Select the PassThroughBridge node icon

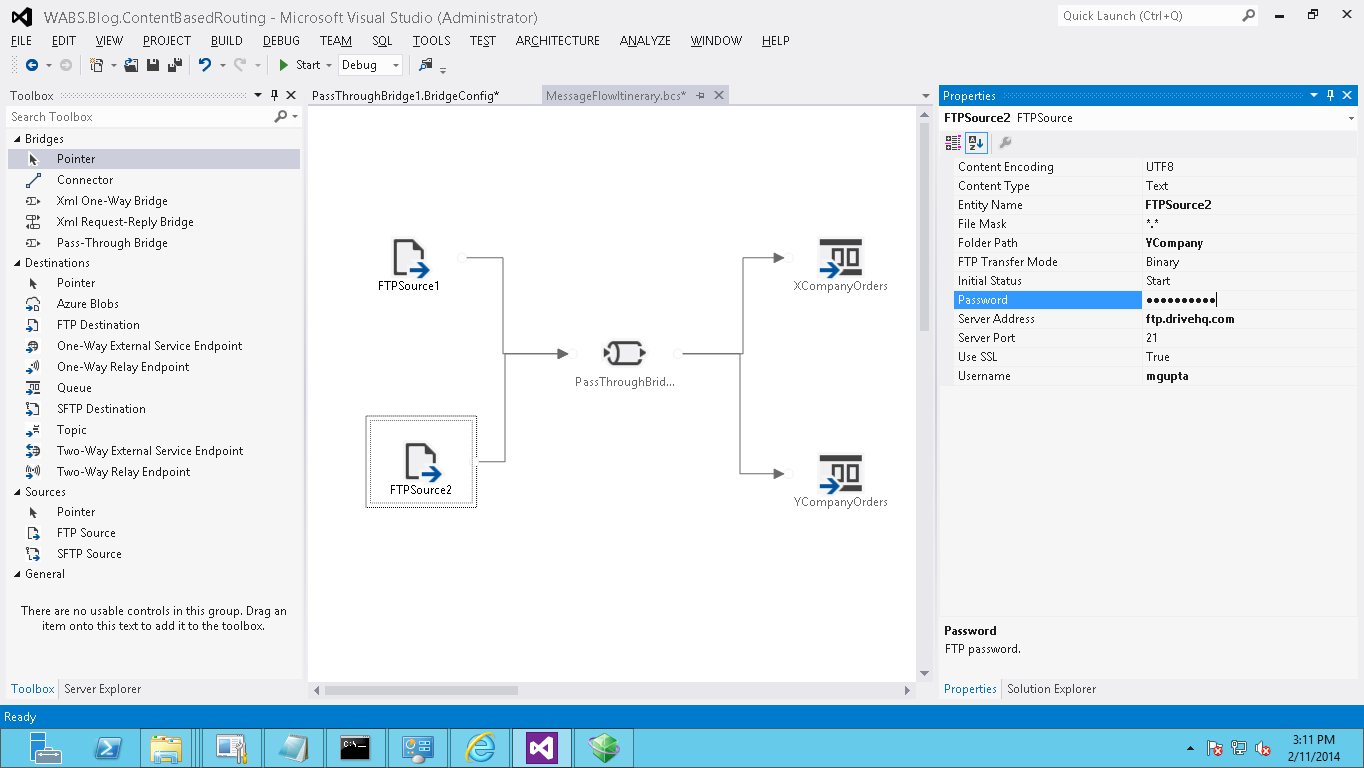(x=625, y=353)
